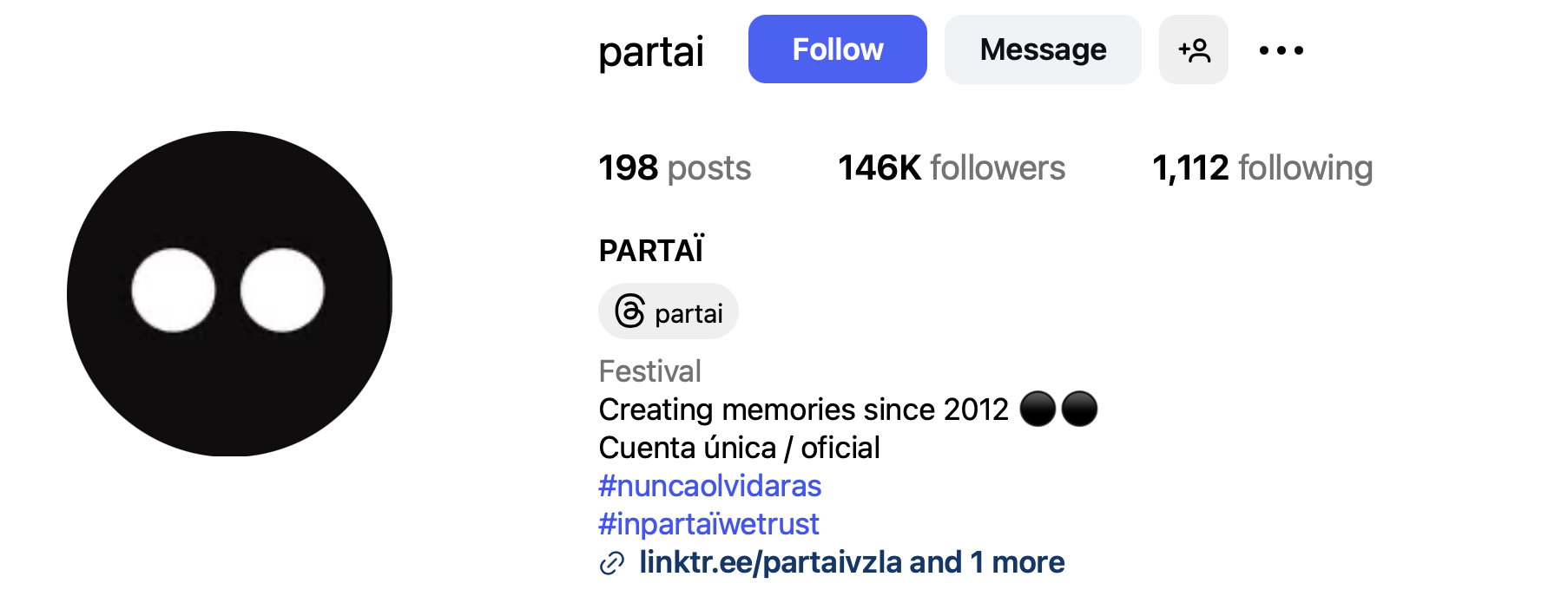Open the #inpartaïwetrust hashtag
Image resolution: width=1568 pixels, height=616 pixels.
[x=709, y=524]
